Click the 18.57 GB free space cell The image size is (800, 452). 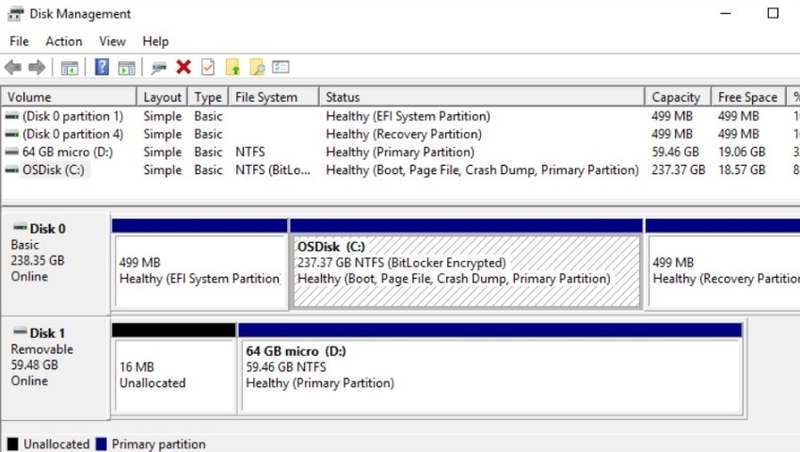coord(742,170)
